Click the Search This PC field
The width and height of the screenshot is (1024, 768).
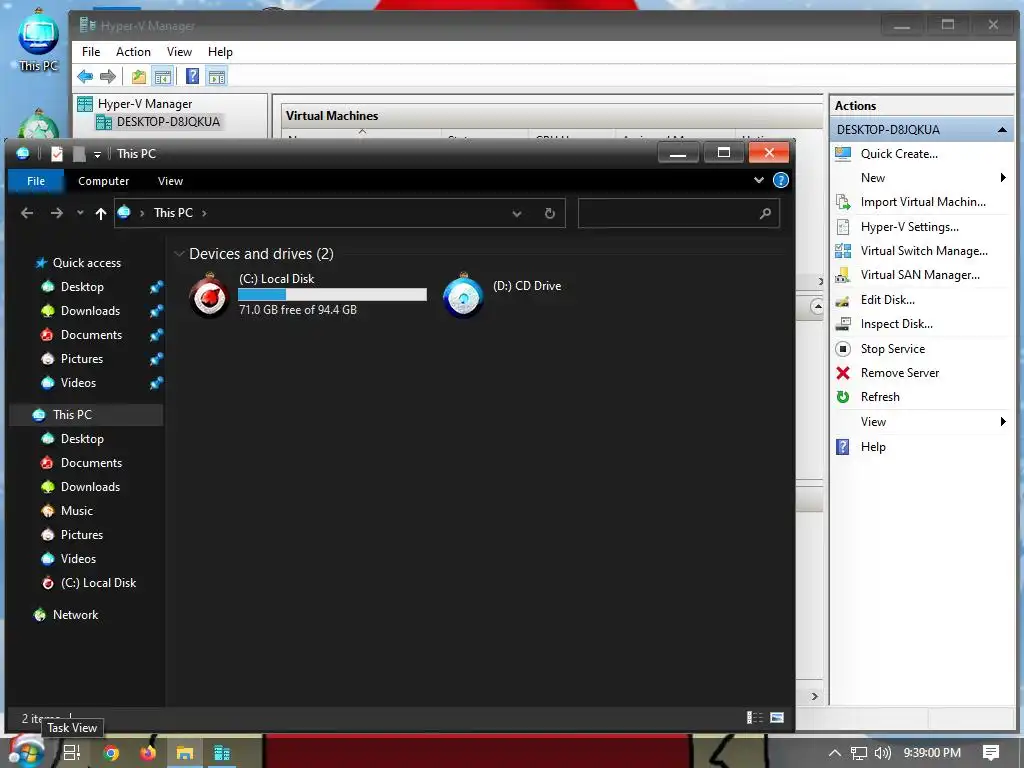(678, 214)
